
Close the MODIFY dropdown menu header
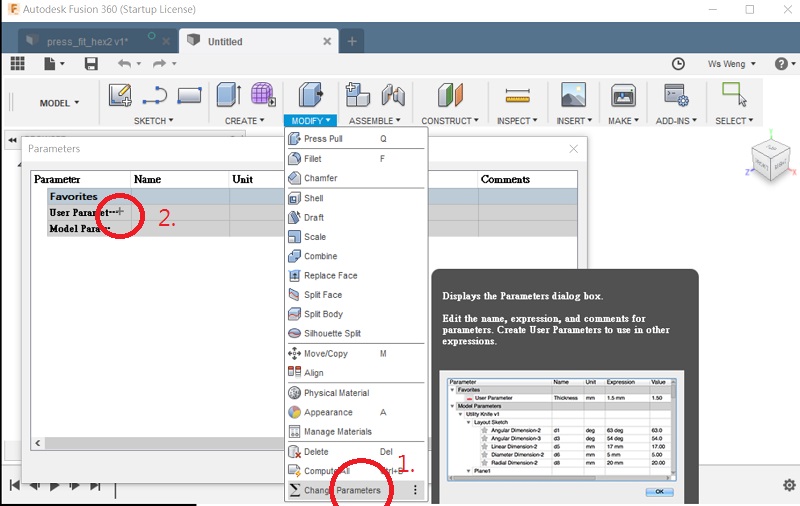point(310,120)
